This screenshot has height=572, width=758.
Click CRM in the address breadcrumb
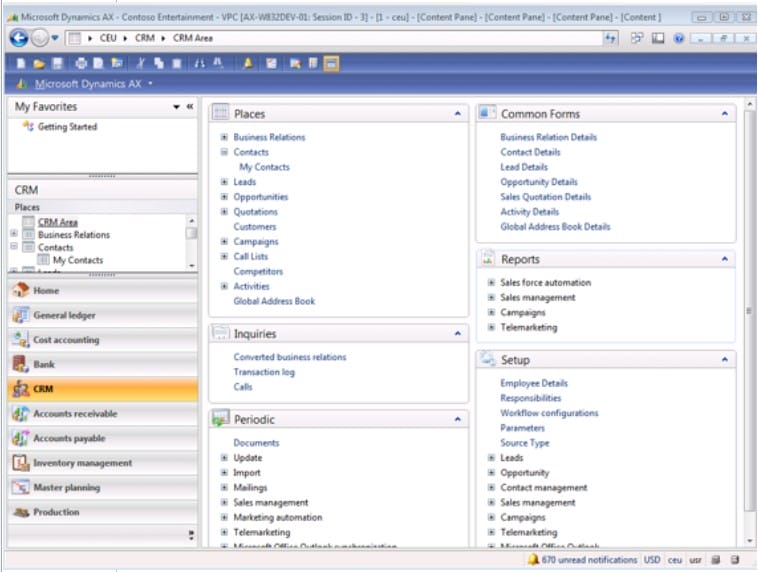click(x=145, y=38)
